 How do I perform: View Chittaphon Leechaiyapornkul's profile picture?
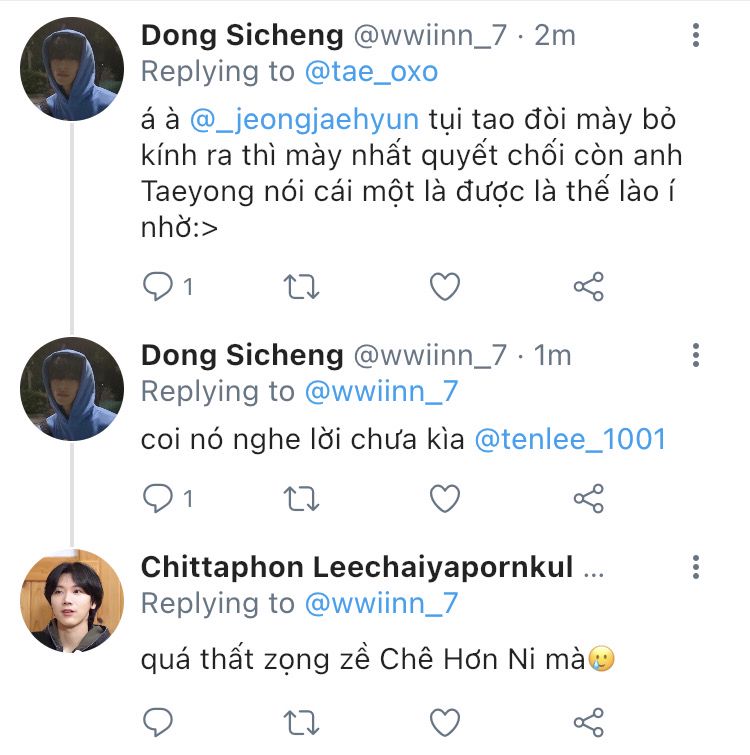[71, 602]
